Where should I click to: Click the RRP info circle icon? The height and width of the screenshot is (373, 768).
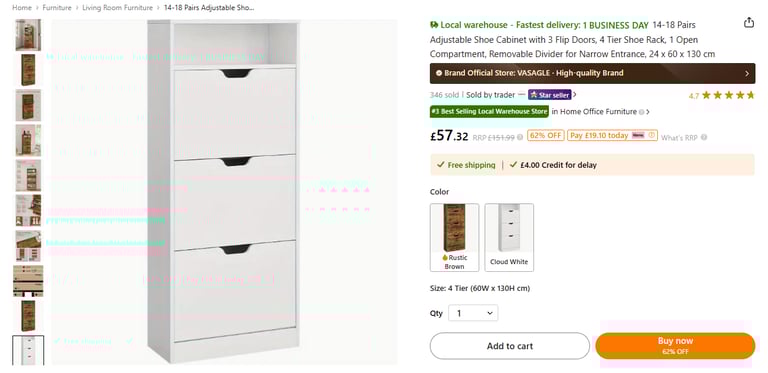click(520, 138)
